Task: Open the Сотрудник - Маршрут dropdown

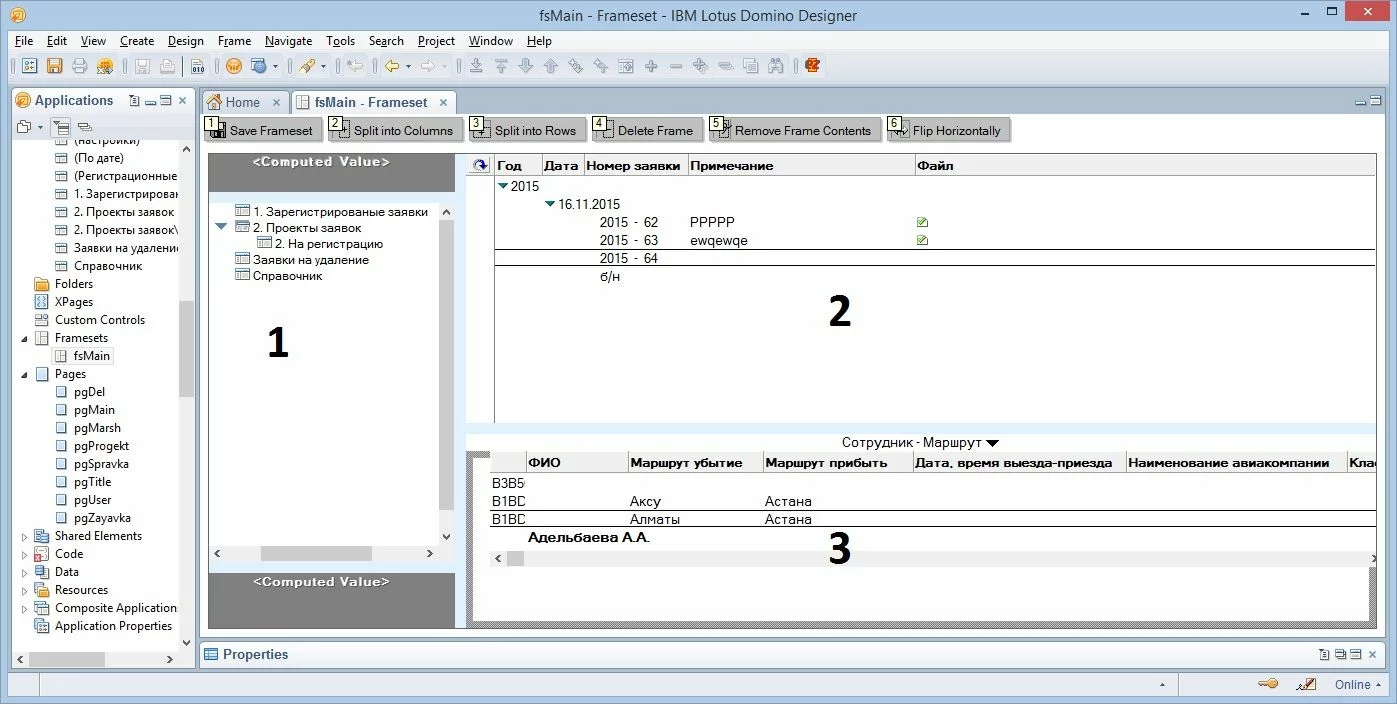Action: (x=992, y=442)
